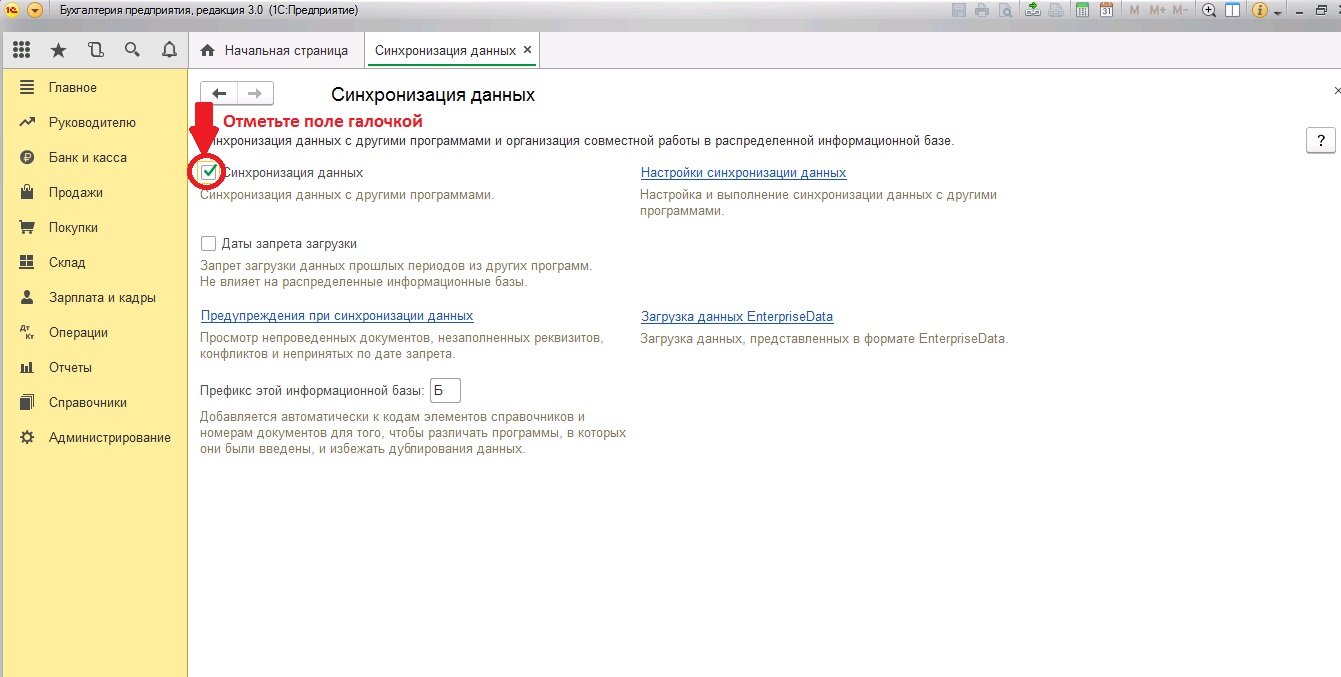Open the History scroll icon
Screen dimensions: 1341x677
pyautogui.click(x=95, y=50)
